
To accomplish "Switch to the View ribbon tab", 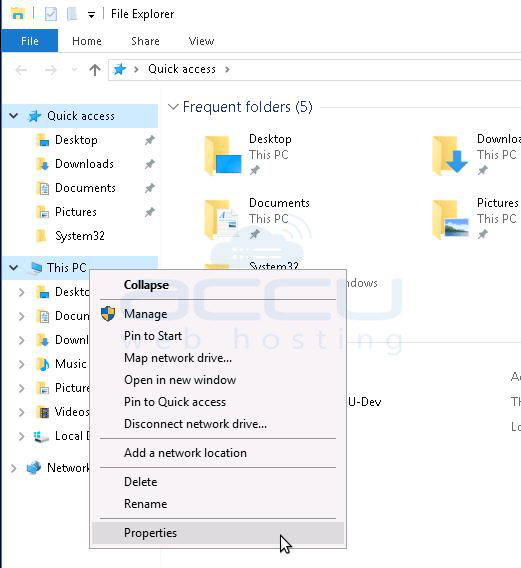I will (x=201, y=41).
